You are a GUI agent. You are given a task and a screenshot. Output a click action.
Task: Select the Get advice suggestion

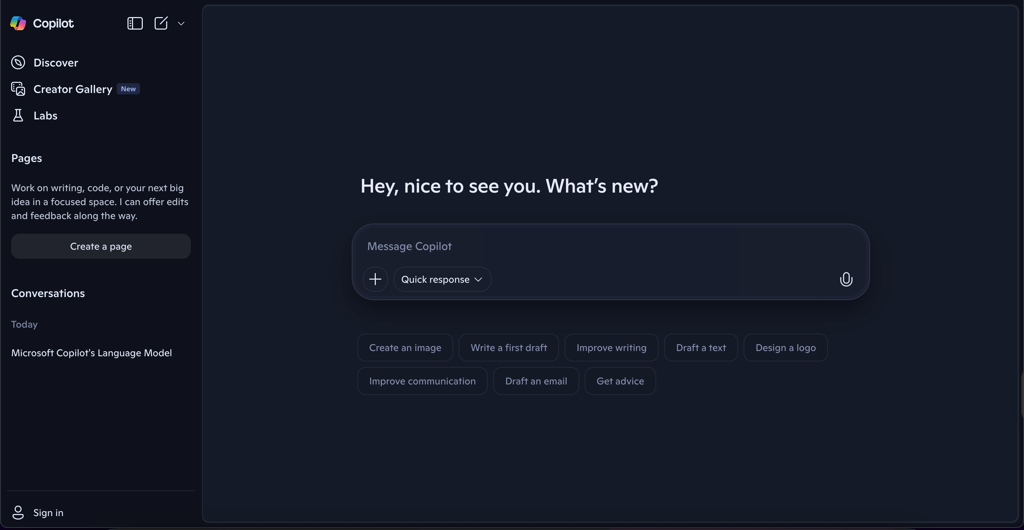pyautogui.click(x=620, y=381)
